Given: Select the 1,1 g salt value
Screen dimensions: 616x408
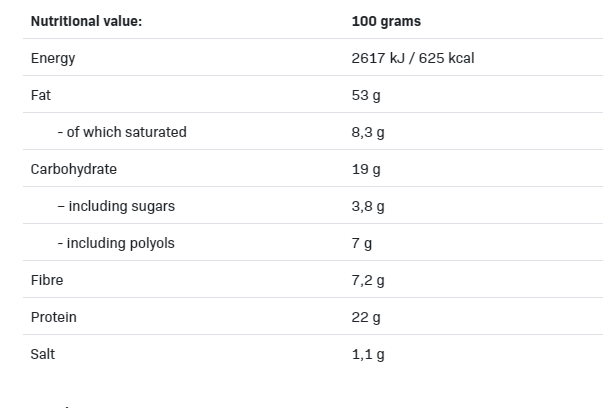Looking at the screenshot, I should 368,355.
